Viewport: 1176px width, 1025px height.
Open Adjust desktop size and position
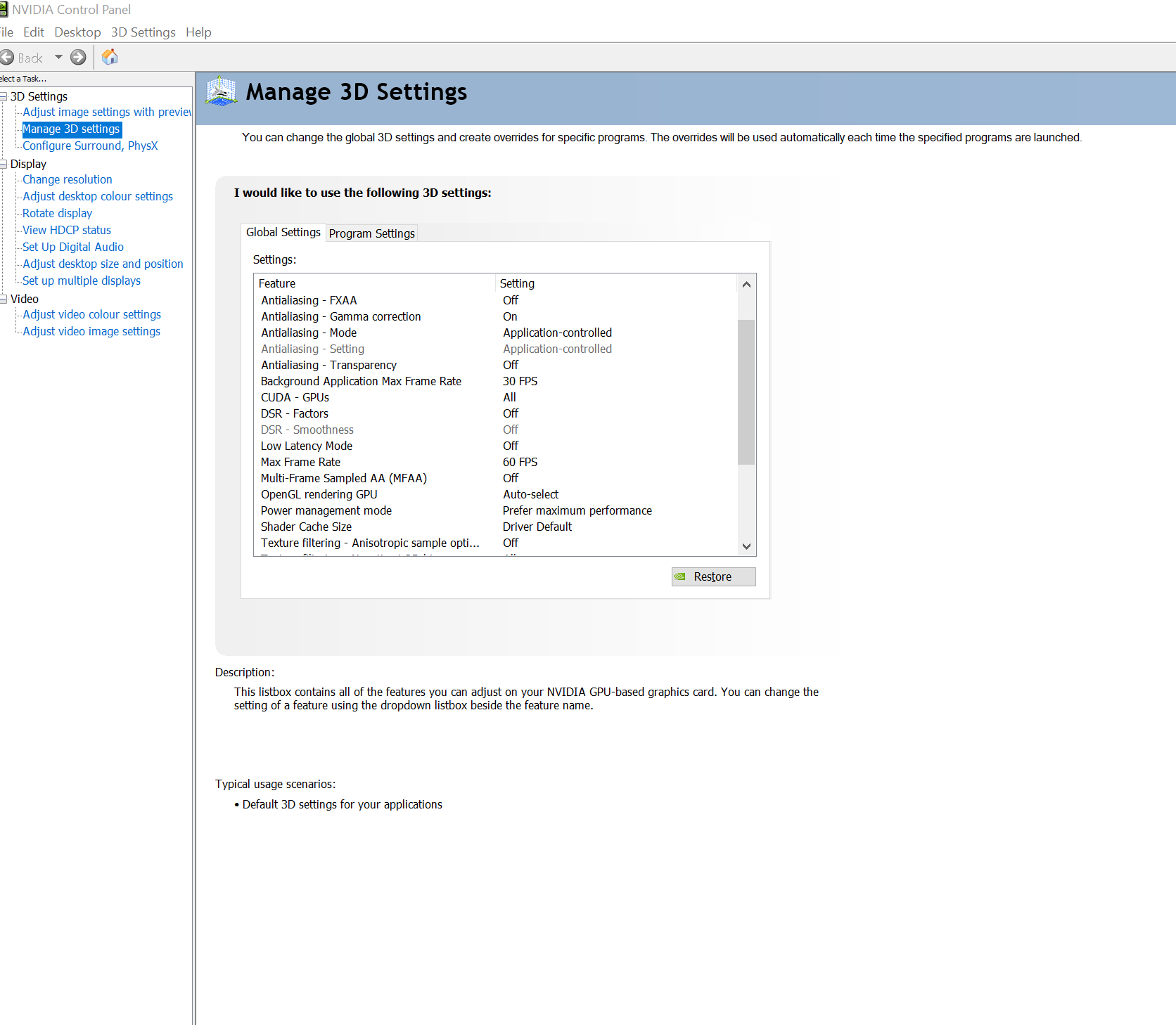click(103, 264)
